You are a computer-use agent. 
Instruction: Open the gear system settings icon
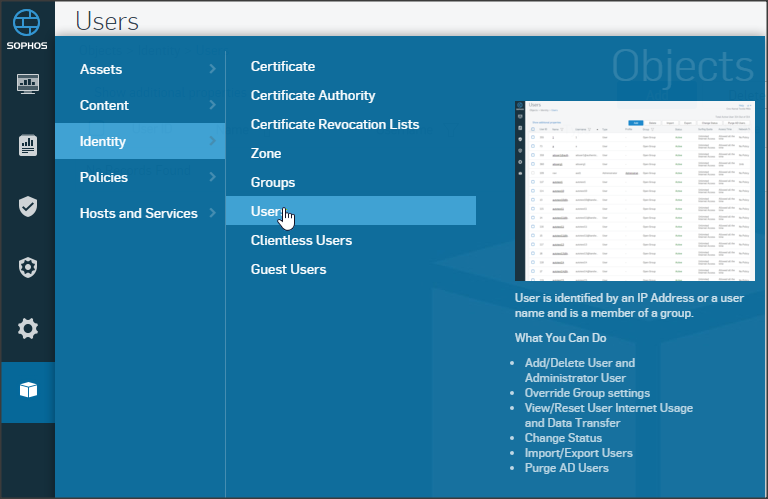pyautogui.click(x=28, y=328)
